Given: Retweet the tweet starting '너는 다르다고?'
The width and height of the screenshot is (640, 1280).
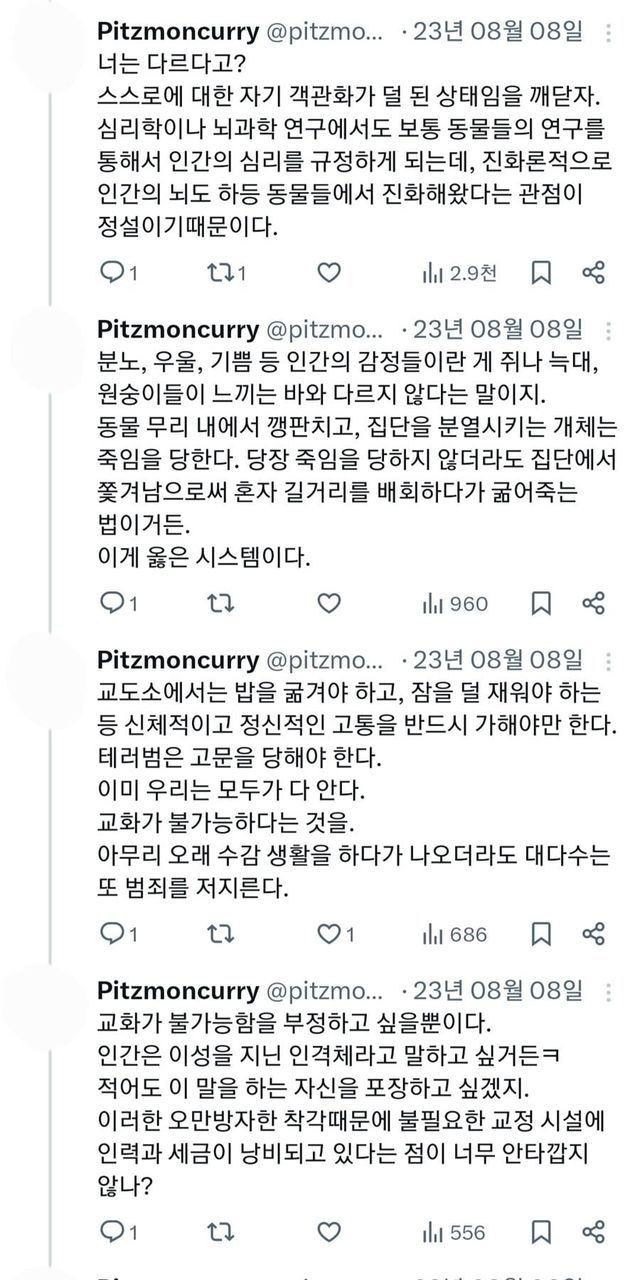Looking at the screenshot, I should coord(220,272).
